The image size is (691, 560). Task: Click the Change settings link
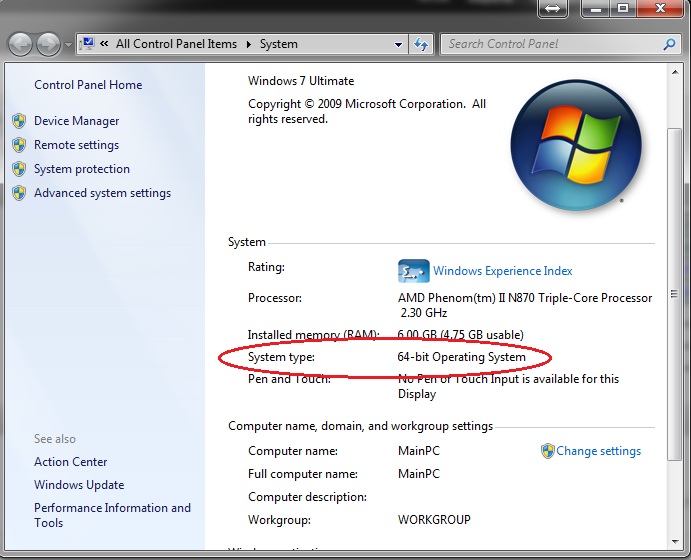[x=598, y=451]
